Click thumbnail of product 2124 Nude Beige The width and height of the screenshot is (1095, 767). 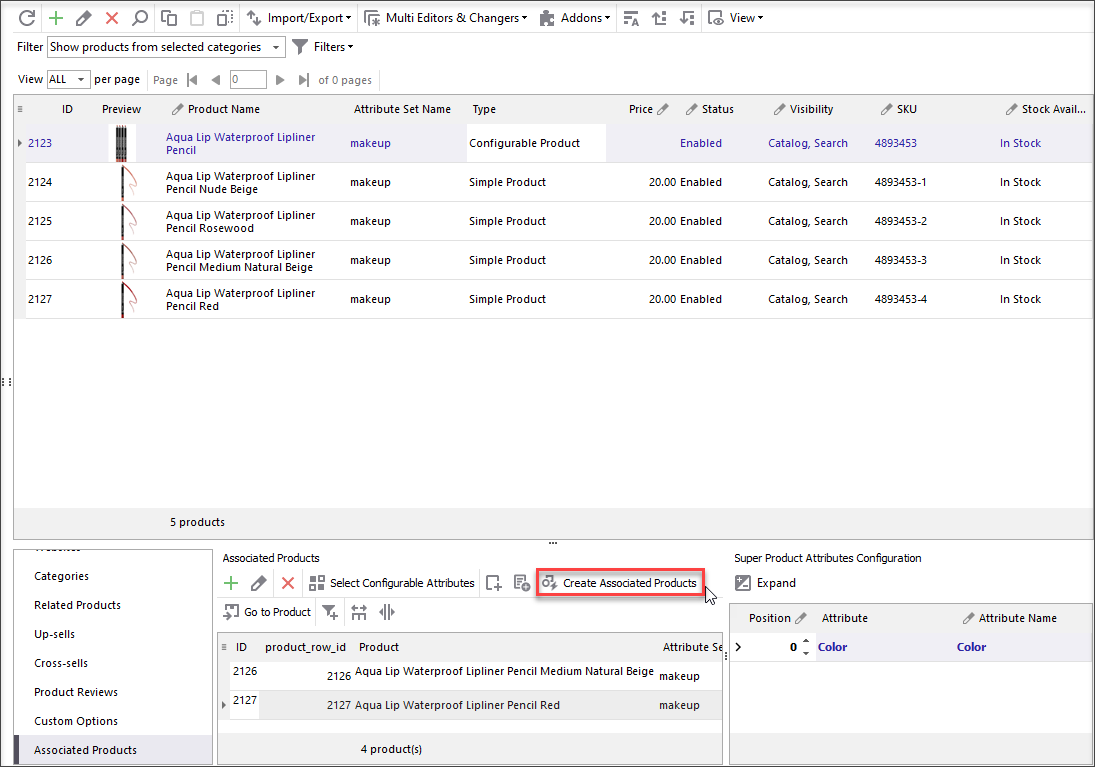(123, 182)
